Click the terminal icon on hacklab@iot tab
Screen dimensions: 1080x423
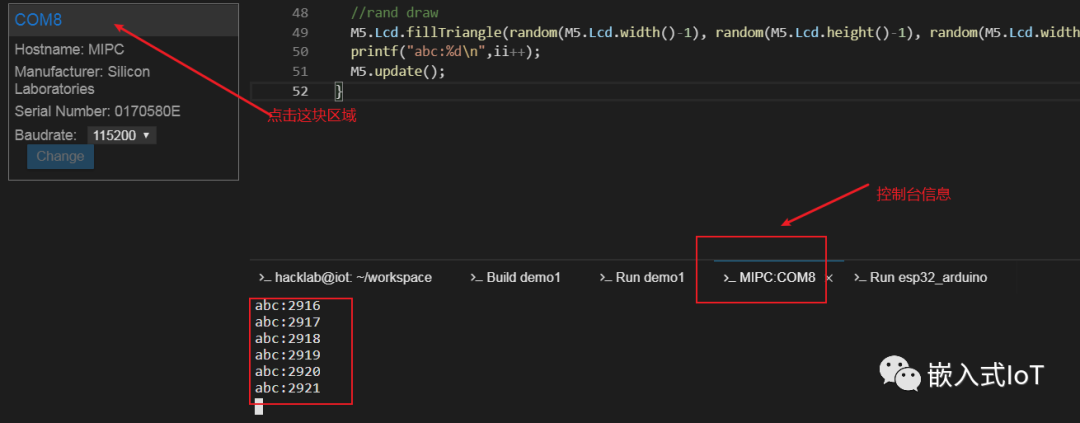[265, 278]
